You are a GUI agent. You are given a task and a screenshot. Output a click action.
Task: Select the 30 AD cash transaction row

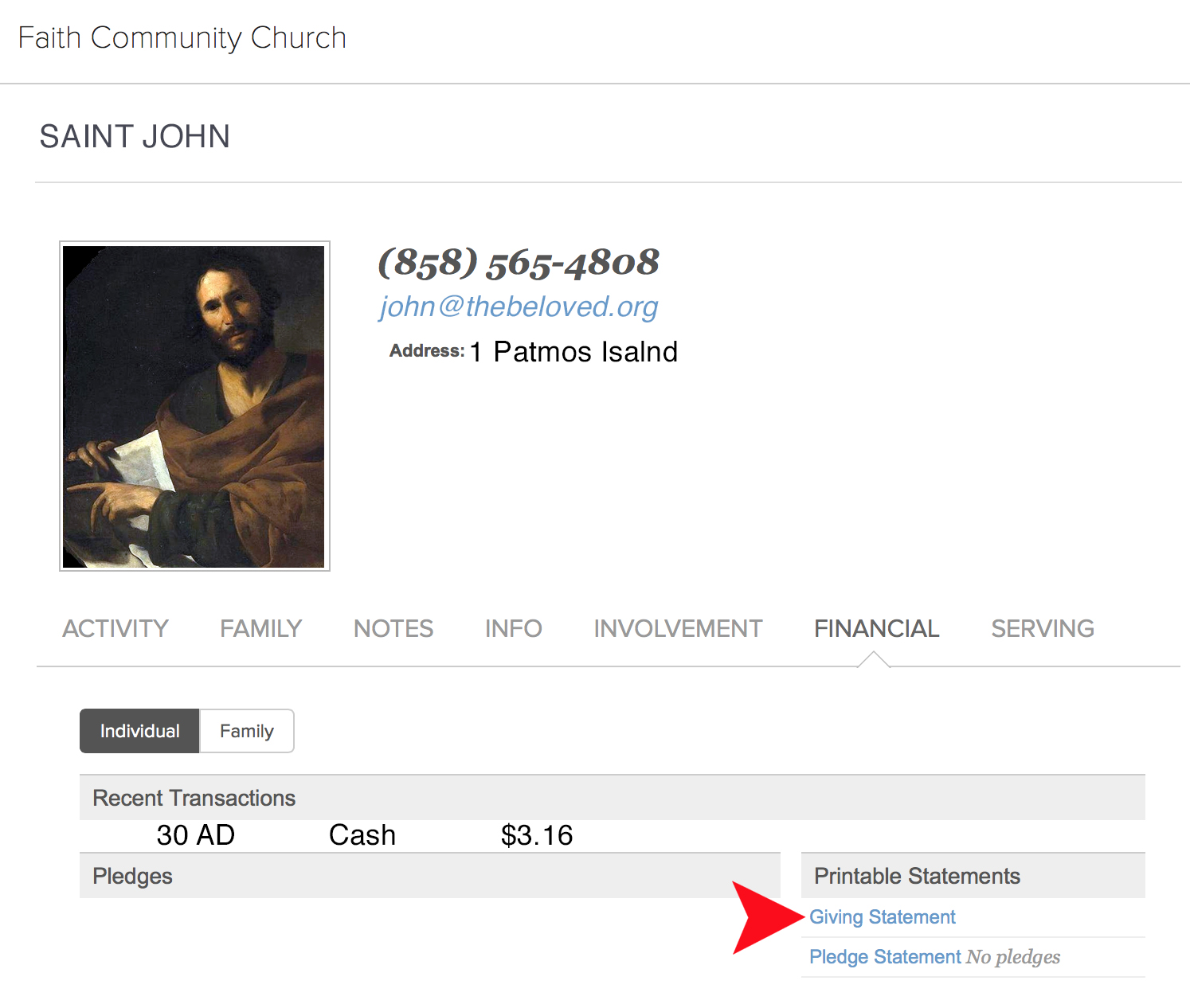point(430,835)
